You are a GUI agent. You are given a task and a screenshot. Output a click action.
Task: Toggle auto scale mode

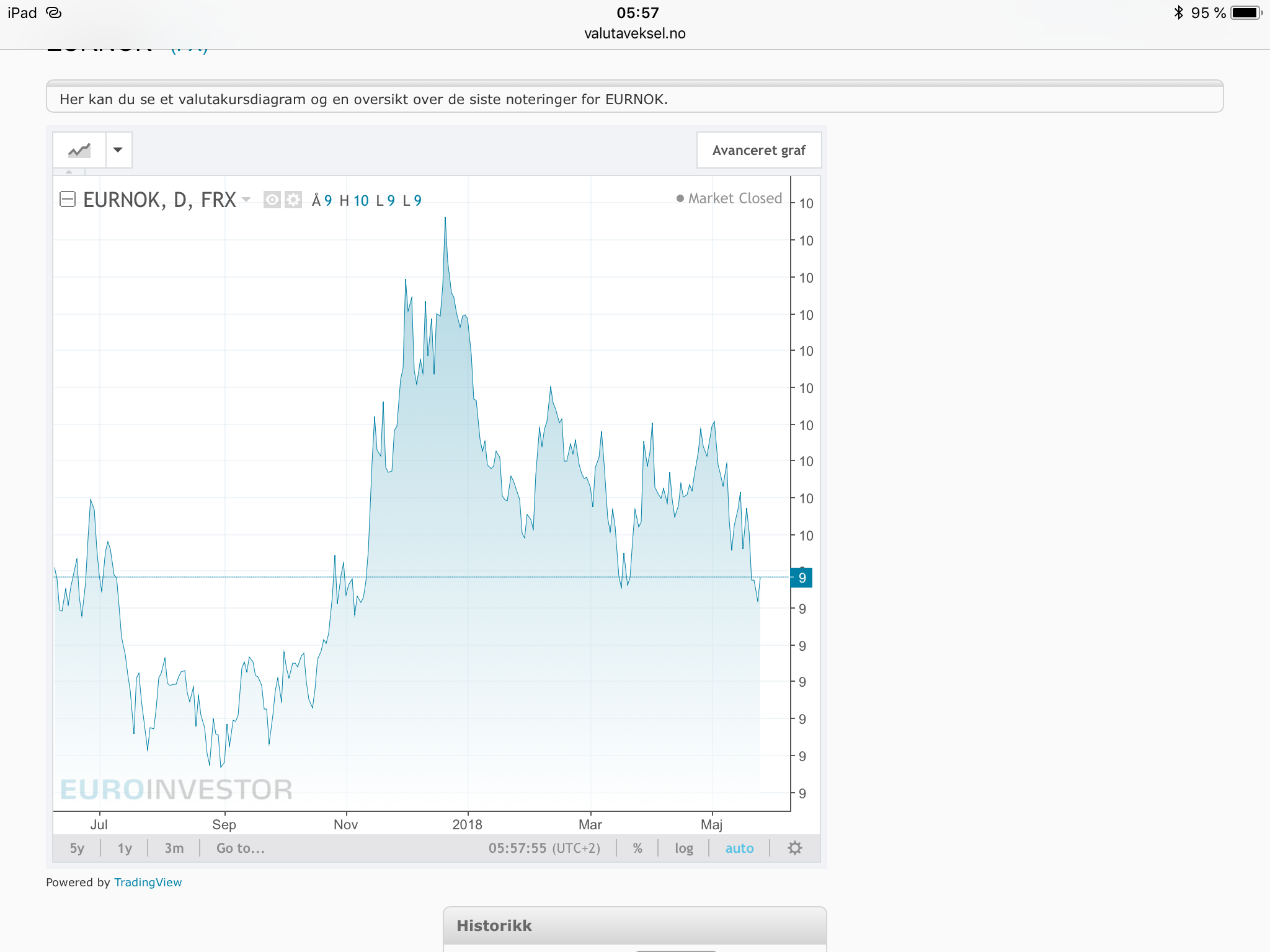[739, 848]
